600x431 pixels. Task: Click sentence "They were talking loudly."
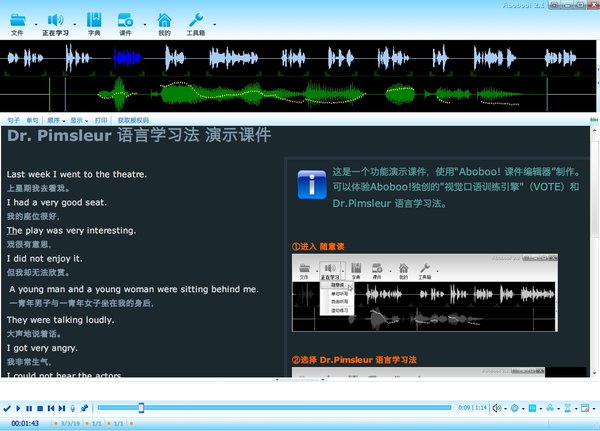(60, 320)
